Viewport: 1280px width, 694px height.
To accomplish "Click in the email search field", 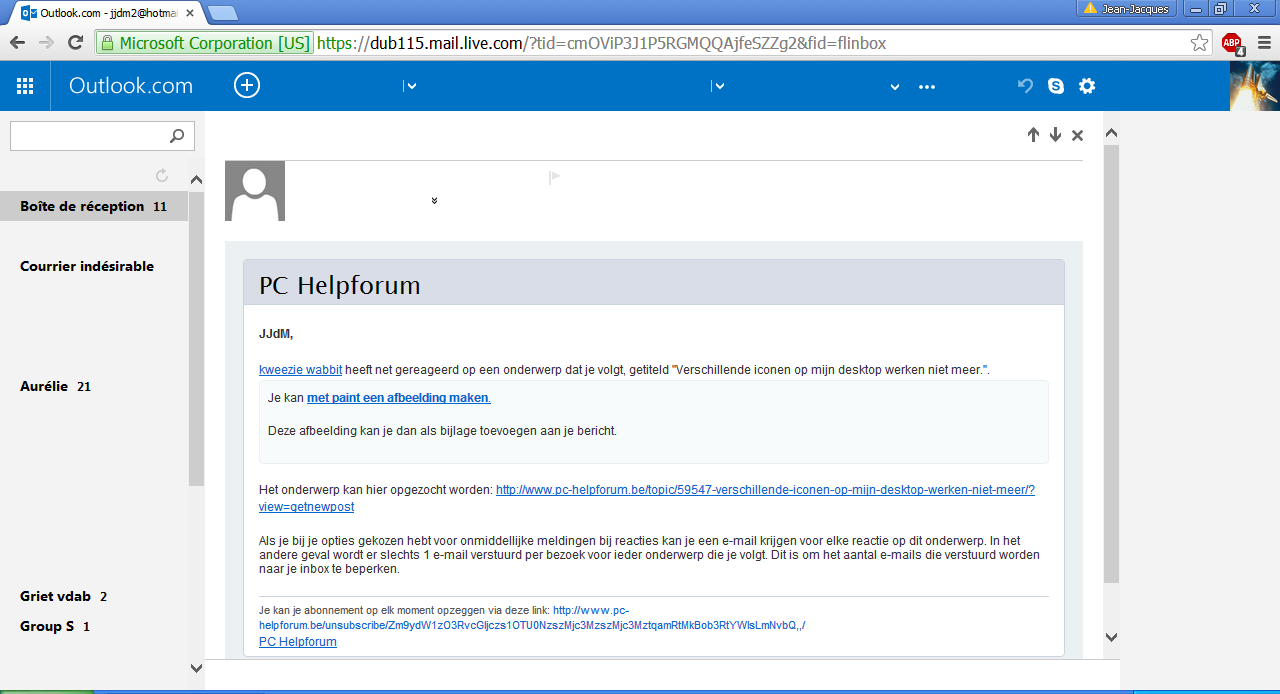I will 90,136.
